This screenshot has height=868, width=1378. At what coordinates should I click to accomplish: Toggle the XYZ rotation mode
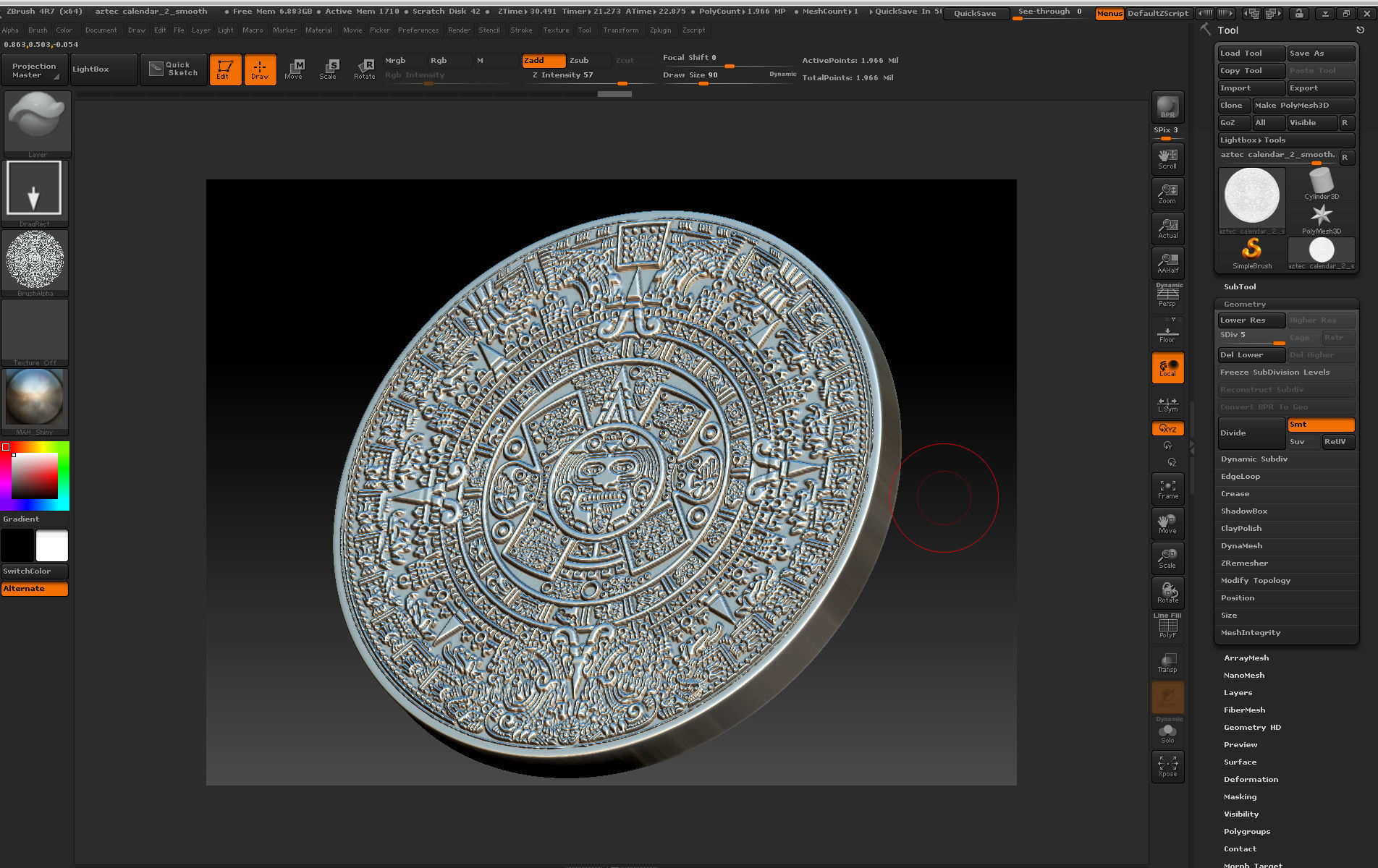(x=1167, y=428)
